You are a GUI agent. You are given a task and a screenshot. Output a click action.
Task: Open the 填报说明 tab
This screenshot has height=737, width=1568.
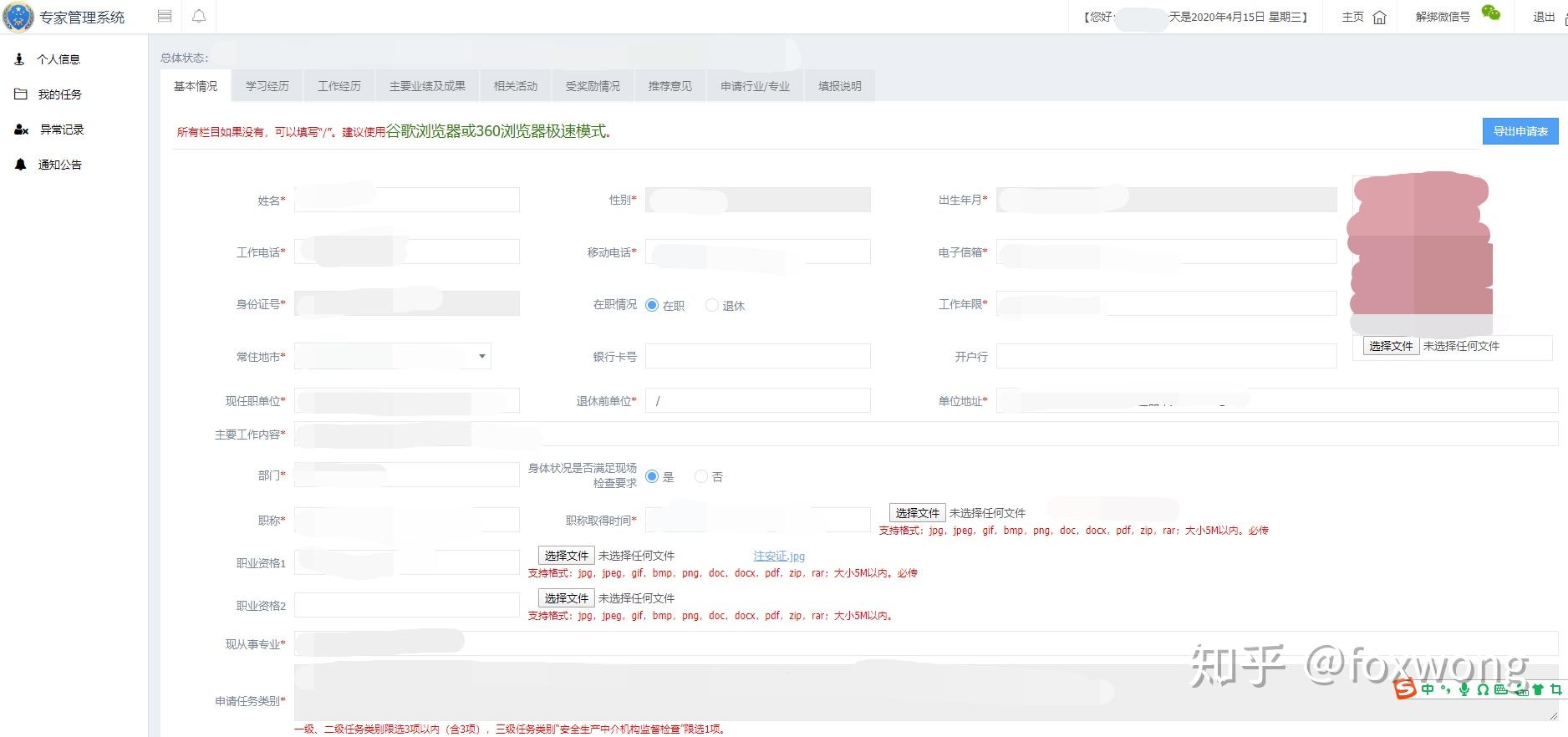(x=840, y=86)
